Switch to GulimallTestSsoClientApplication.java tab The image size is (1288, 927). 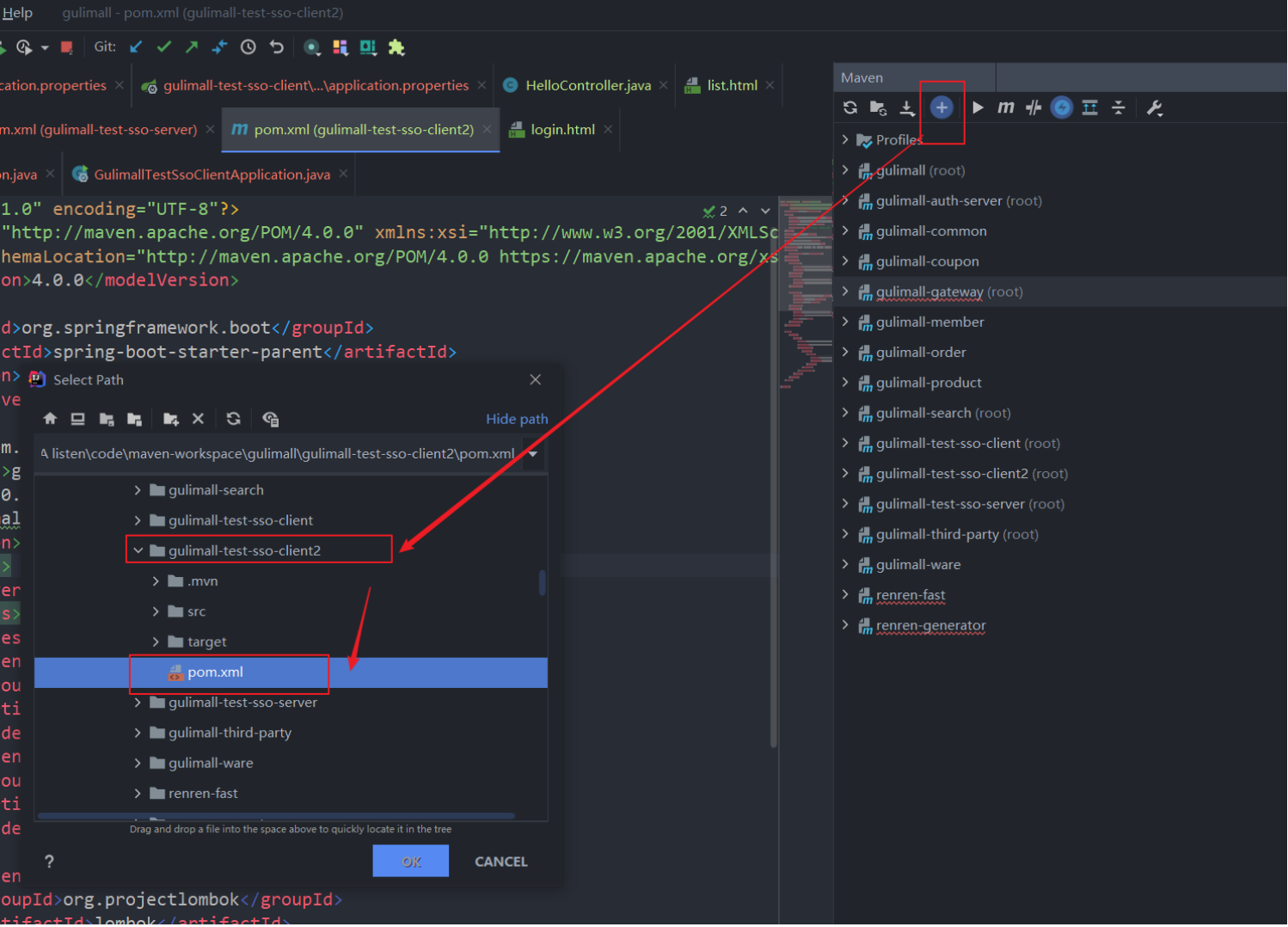pos(212,175)
